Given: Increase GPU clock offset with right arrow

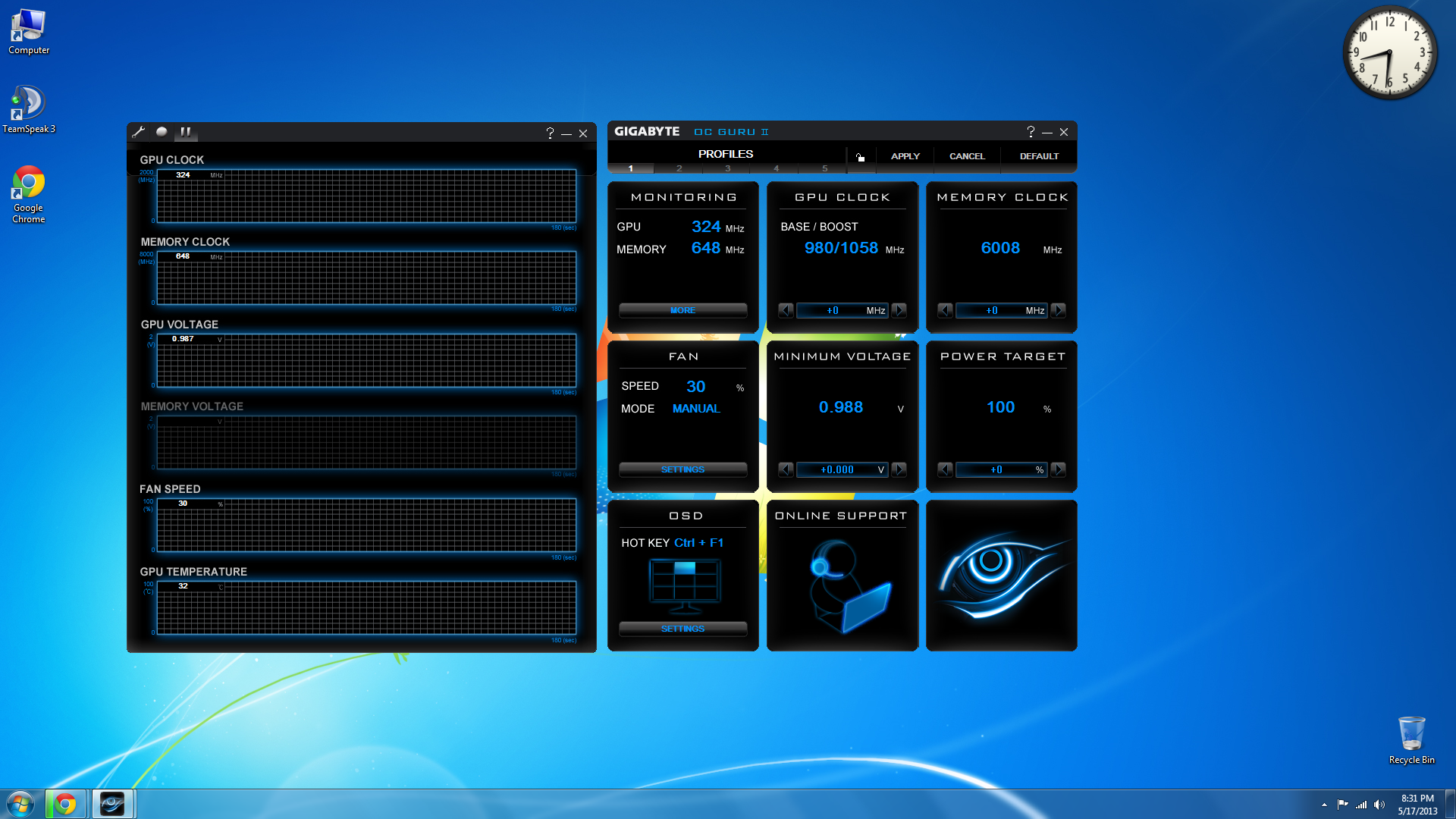Looking at the screenshot, I should tap(899, 310).
